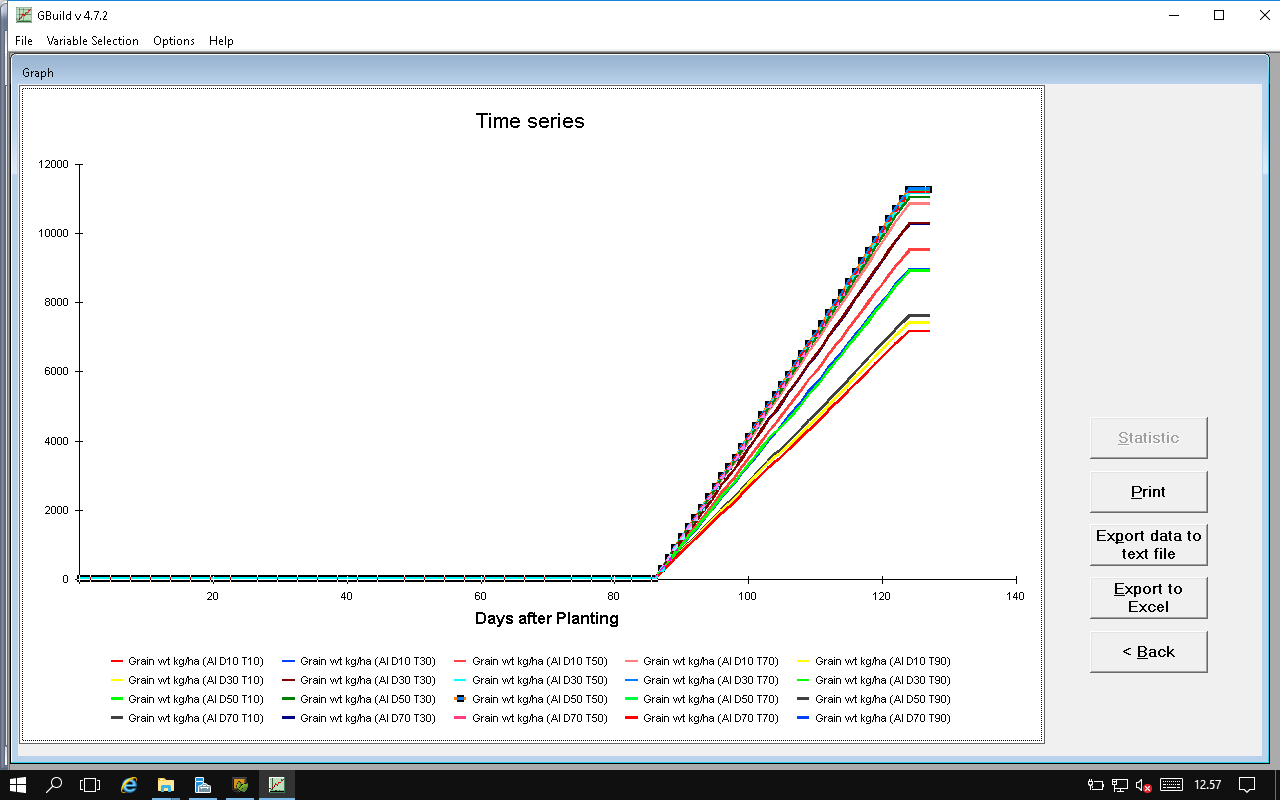Viewport: 1280px width, 800px height.
Task: Open the touch keyboard tray icon
Action: [1171, 785]
